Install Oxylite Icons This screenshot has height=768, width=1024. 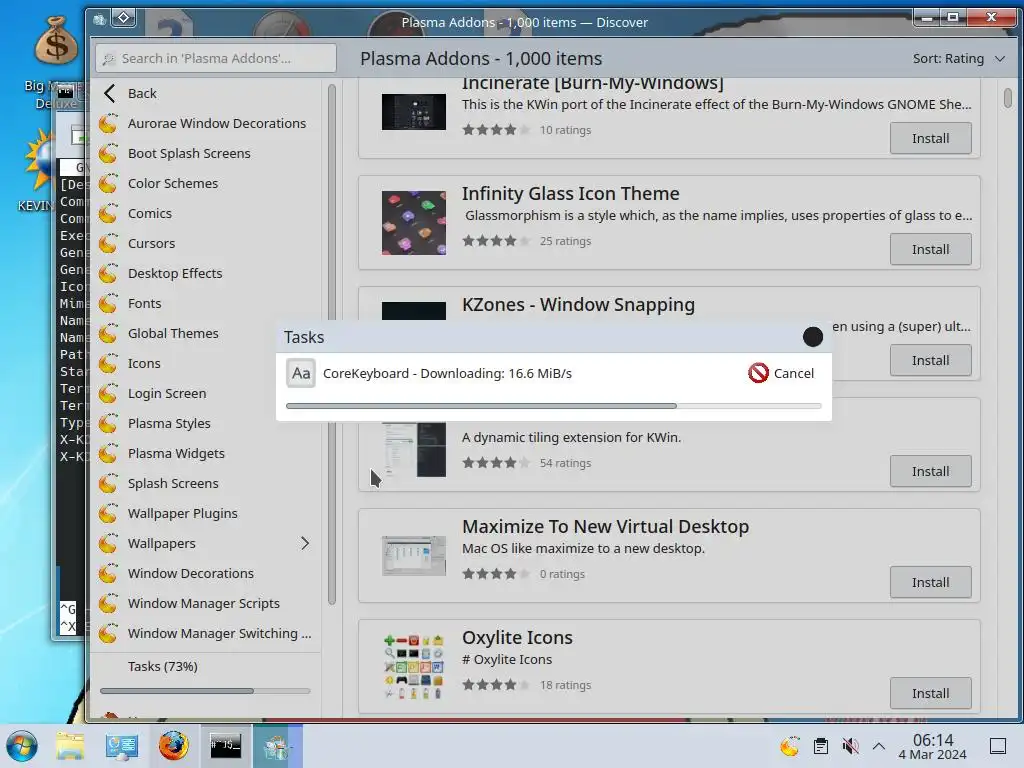coord(931,694)
